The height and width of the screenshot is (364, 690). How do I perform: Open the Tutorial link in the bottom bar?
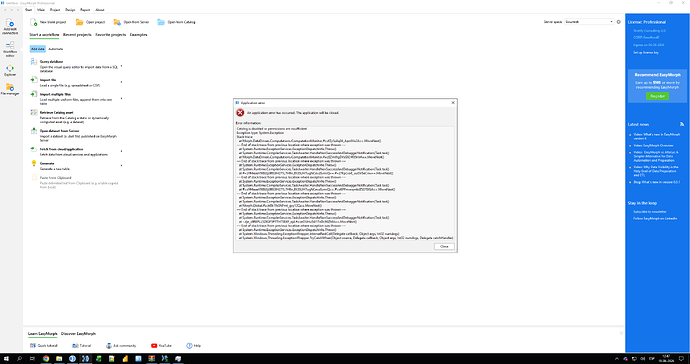pos(81,346)
